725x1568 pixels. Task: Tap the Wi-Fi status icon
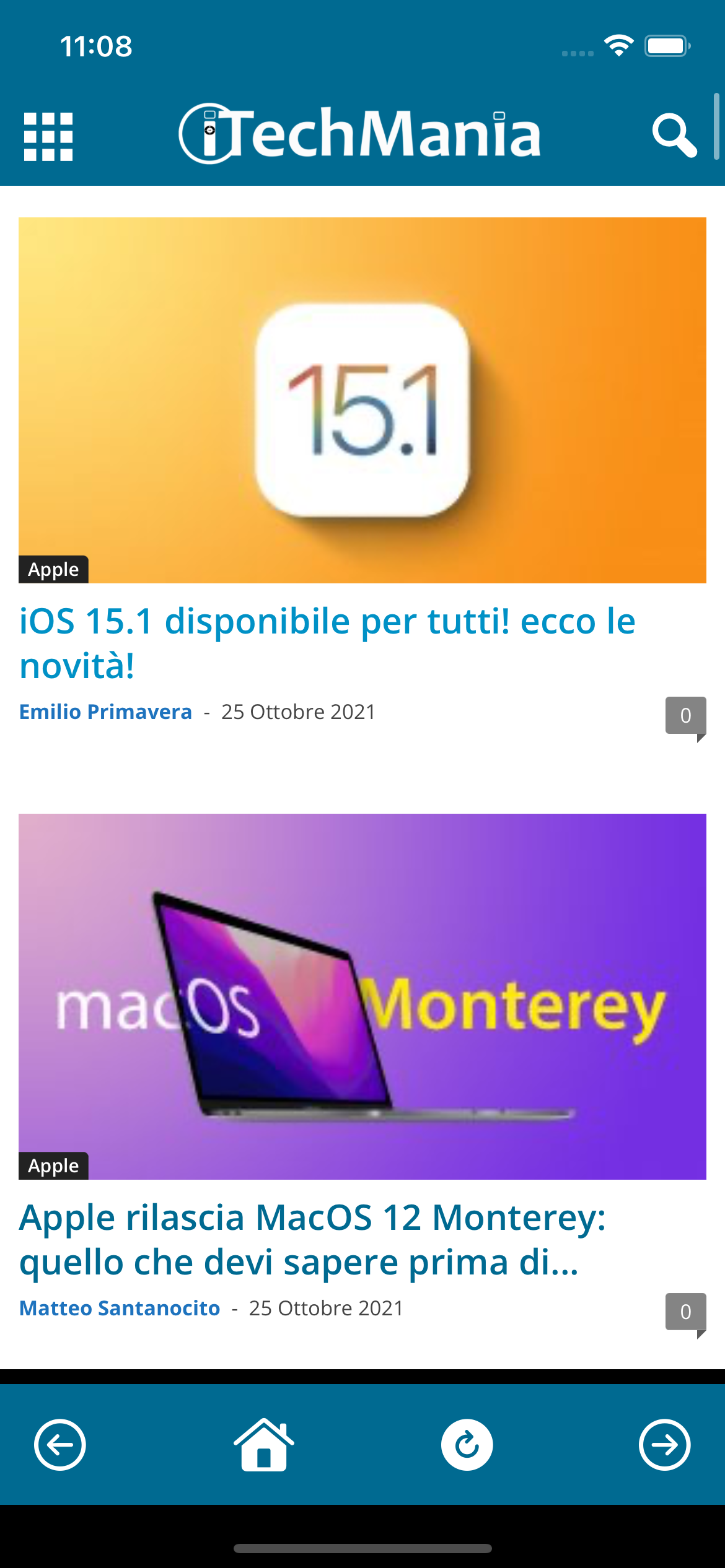(618, 46)
